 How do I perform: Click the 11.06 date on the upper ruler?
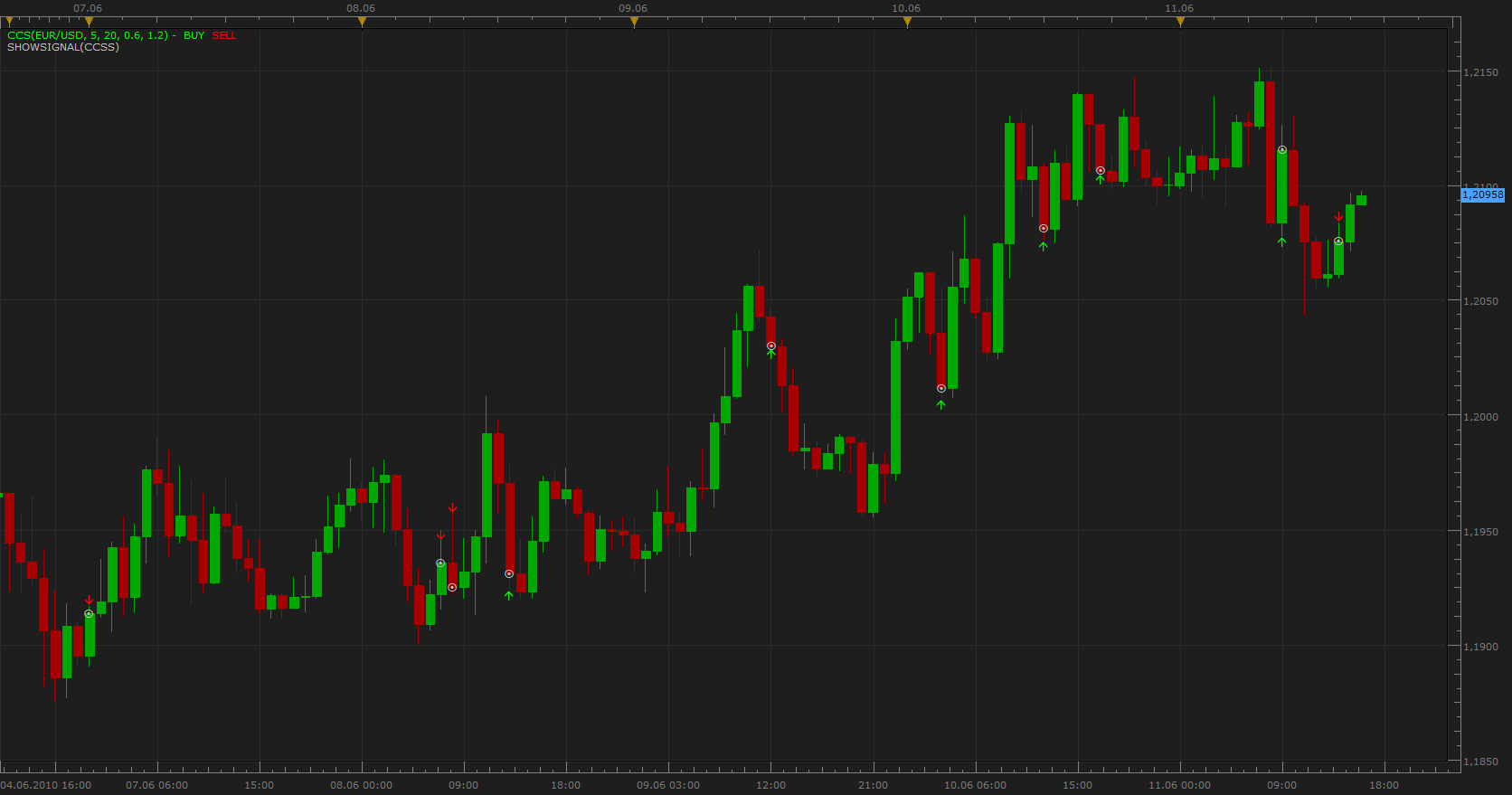click(x=1179, y=8)
